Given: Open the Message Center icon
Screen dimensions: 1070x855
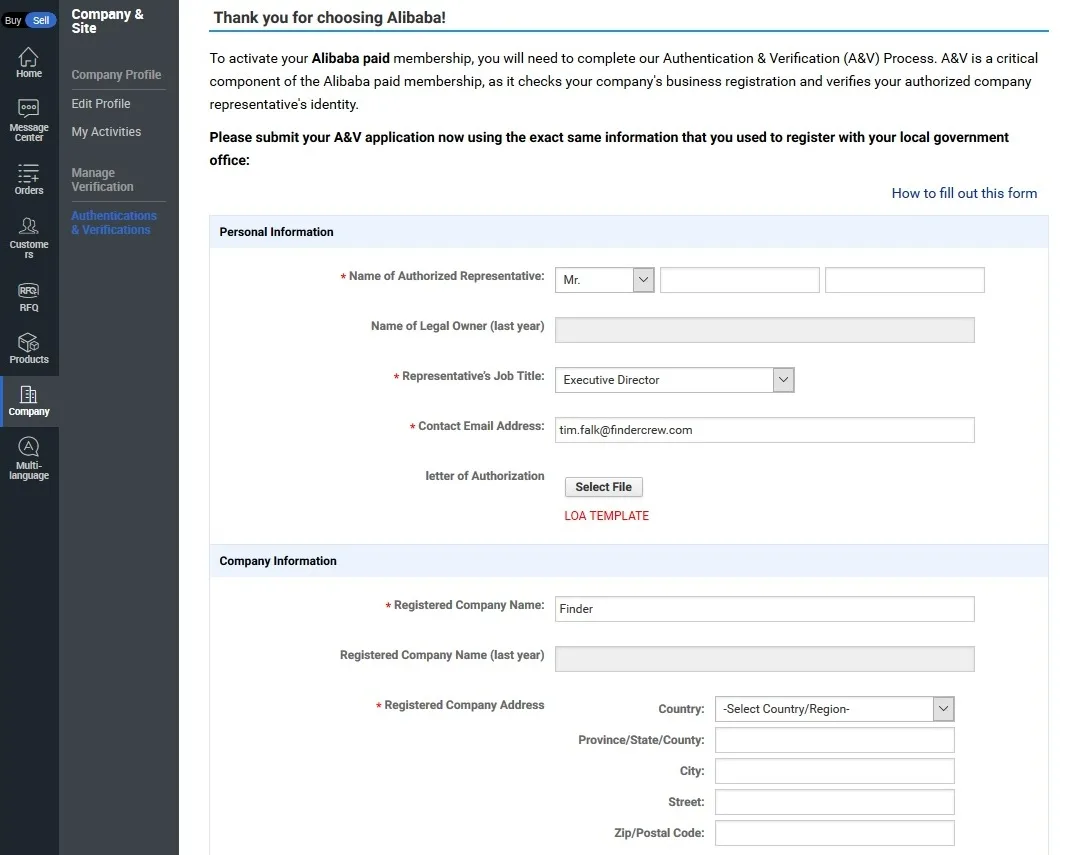Looking at the screenshot, I should click(29, 109).
